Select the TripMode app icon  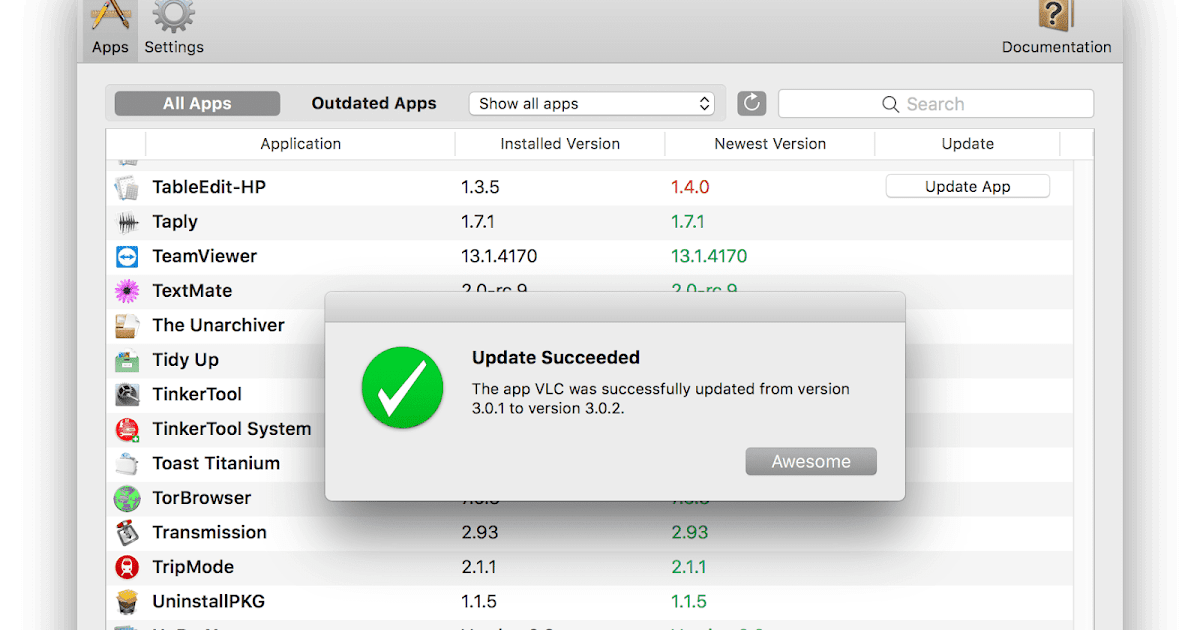[127, 567]
